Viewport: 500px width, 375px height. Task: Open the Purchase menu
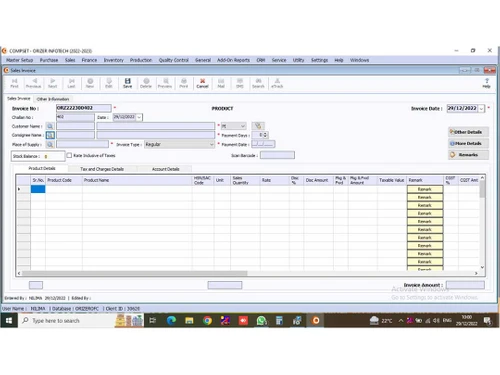[x=49, y=60]
